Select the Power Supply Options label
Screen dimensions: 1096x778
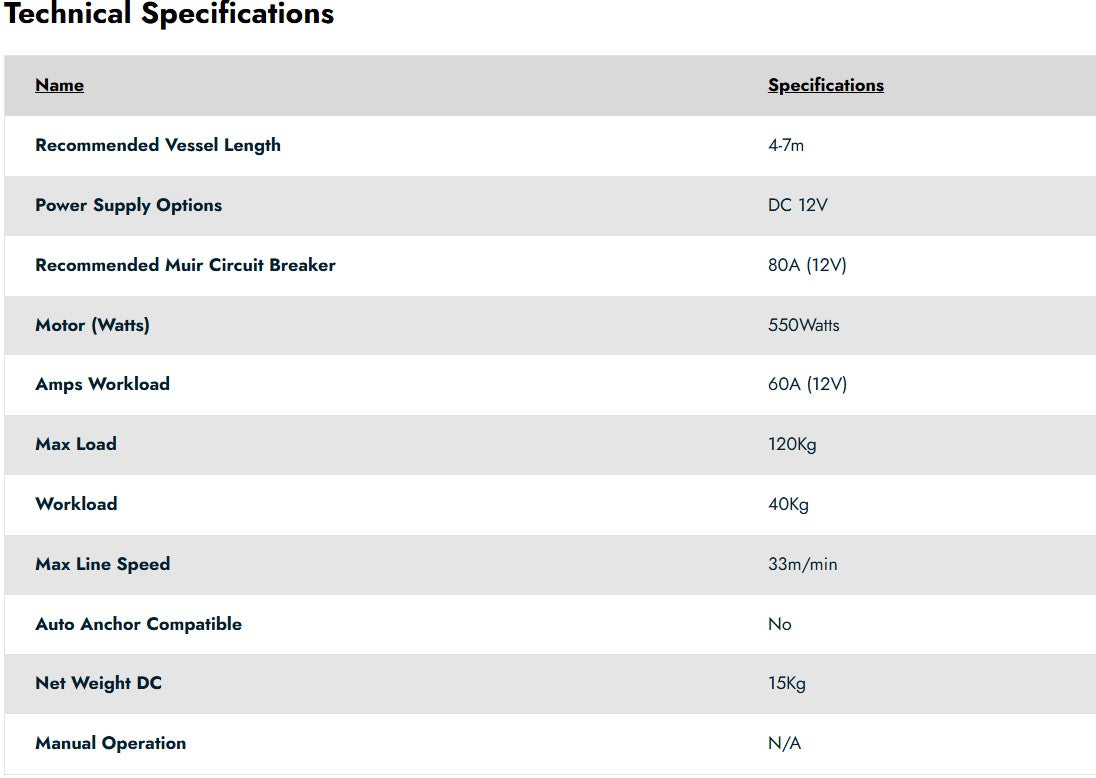pyautogui.click(x=128, y=205)
